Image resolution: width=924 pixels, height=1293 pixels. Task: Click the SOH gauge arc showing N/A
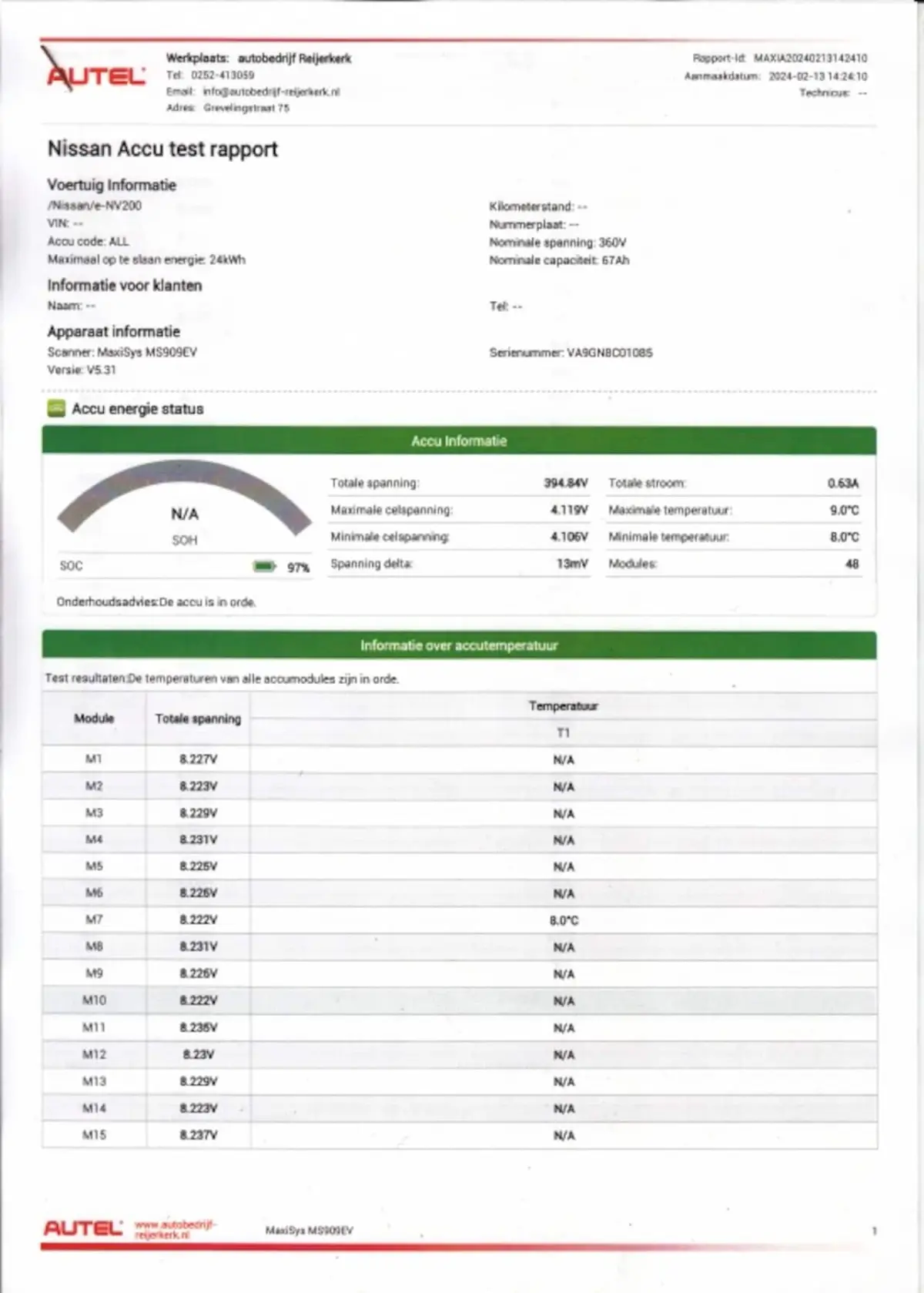[x=185, y=498]
